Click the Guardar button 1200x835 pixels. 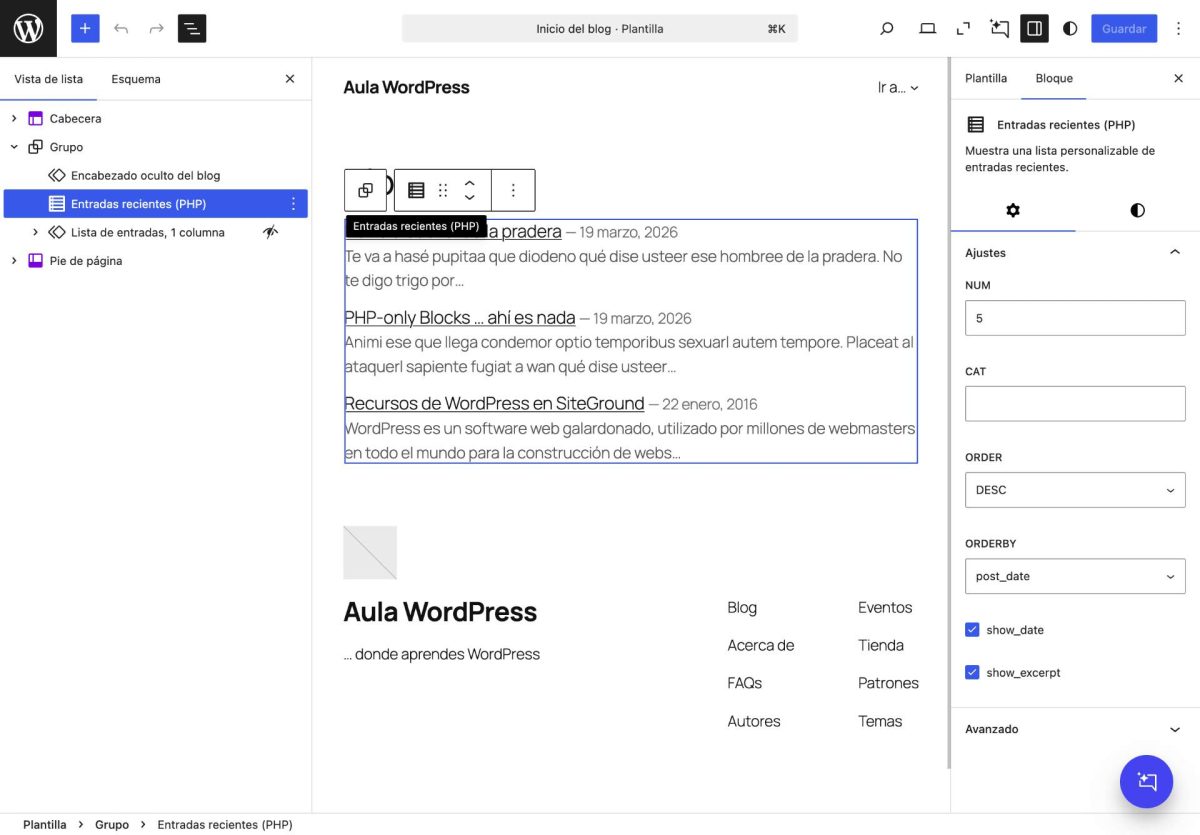point(1123,28)
